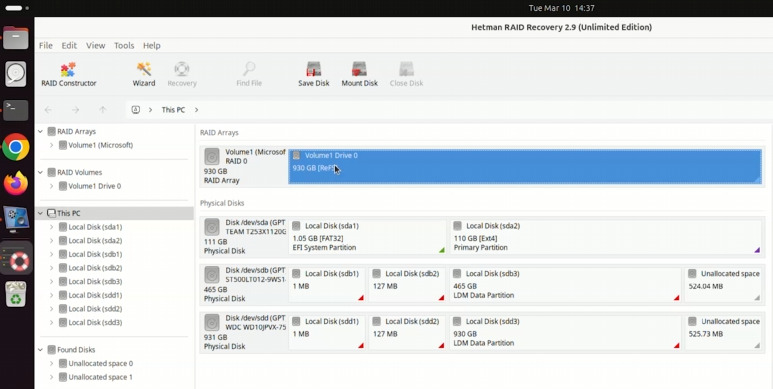
Task: Open the Edit menu
Action: pyautogui.click(x=69, y=45)
